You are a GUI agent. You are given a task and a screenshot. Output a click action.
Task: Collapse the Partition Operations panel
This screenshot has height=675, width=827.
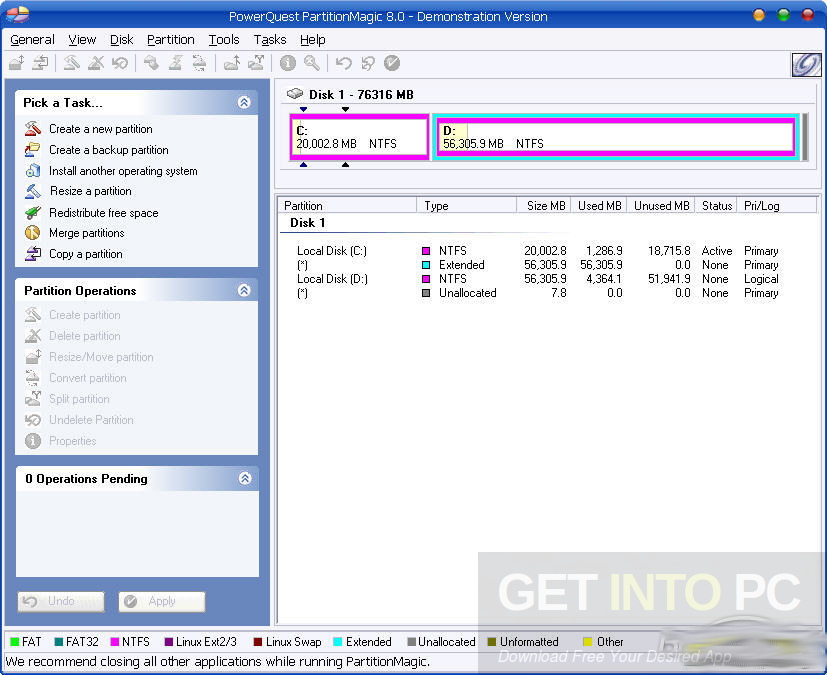coord(244,290)
